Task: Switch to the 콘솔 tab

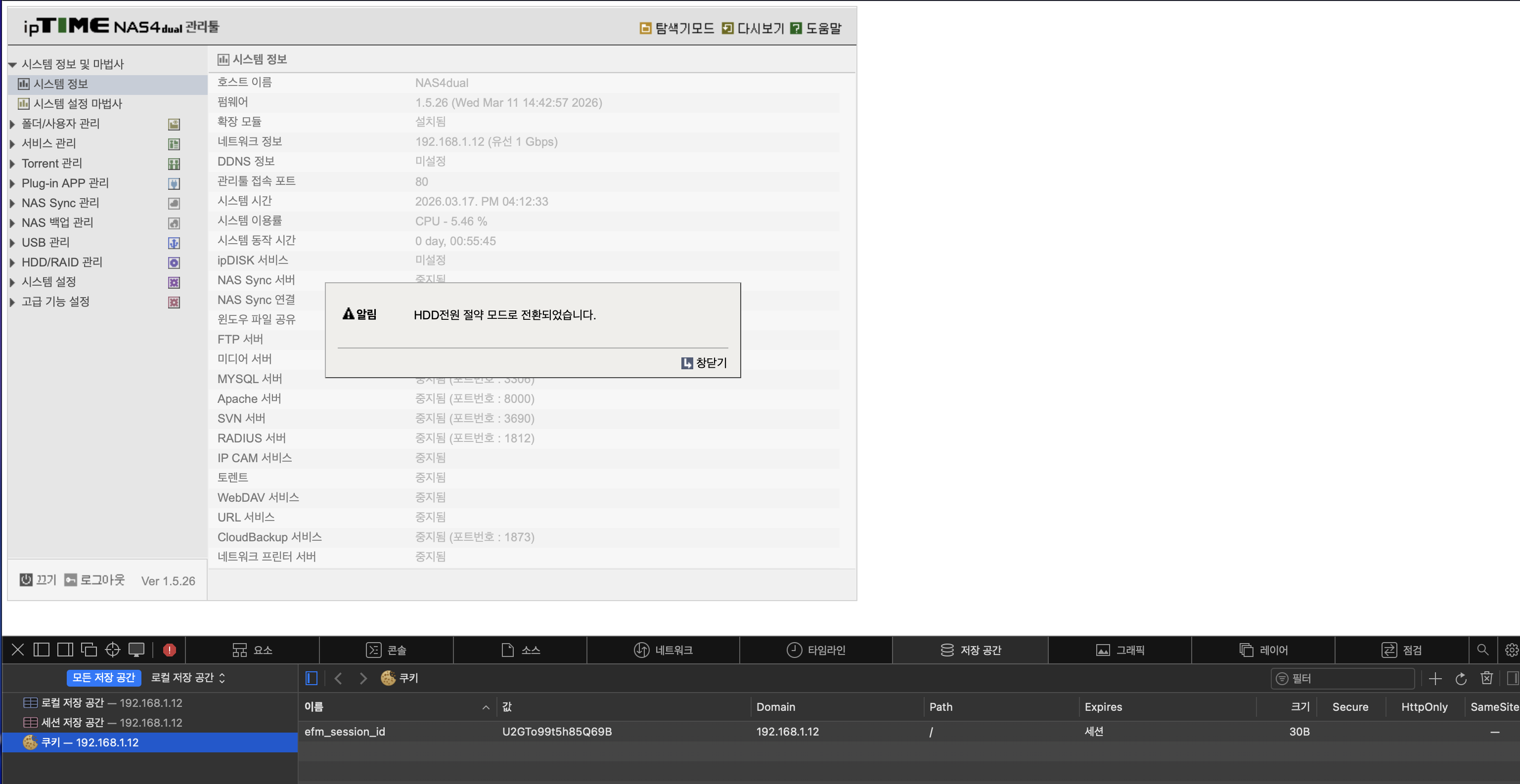Action: coord(387,650)
